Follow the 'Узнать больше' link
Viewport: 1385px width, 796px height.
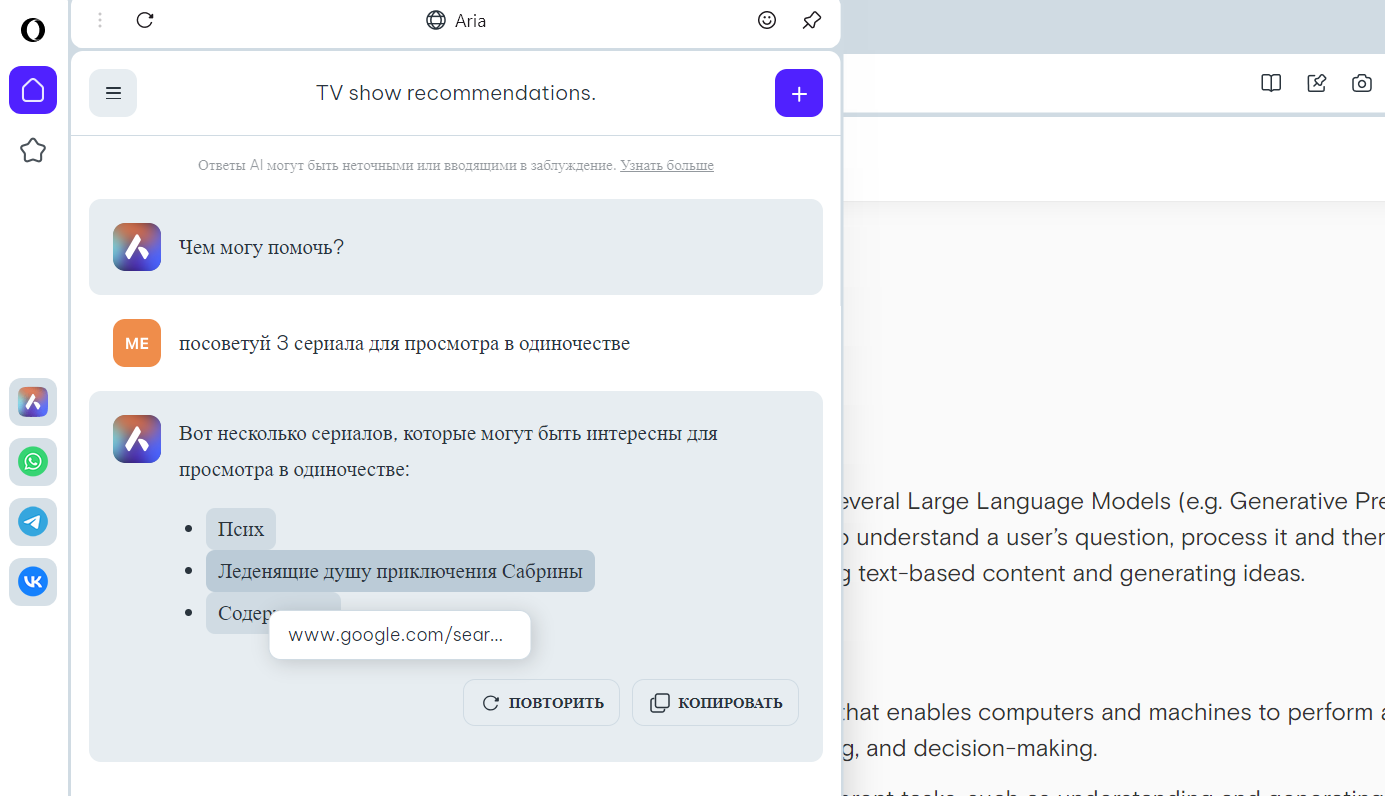point(667,165)
